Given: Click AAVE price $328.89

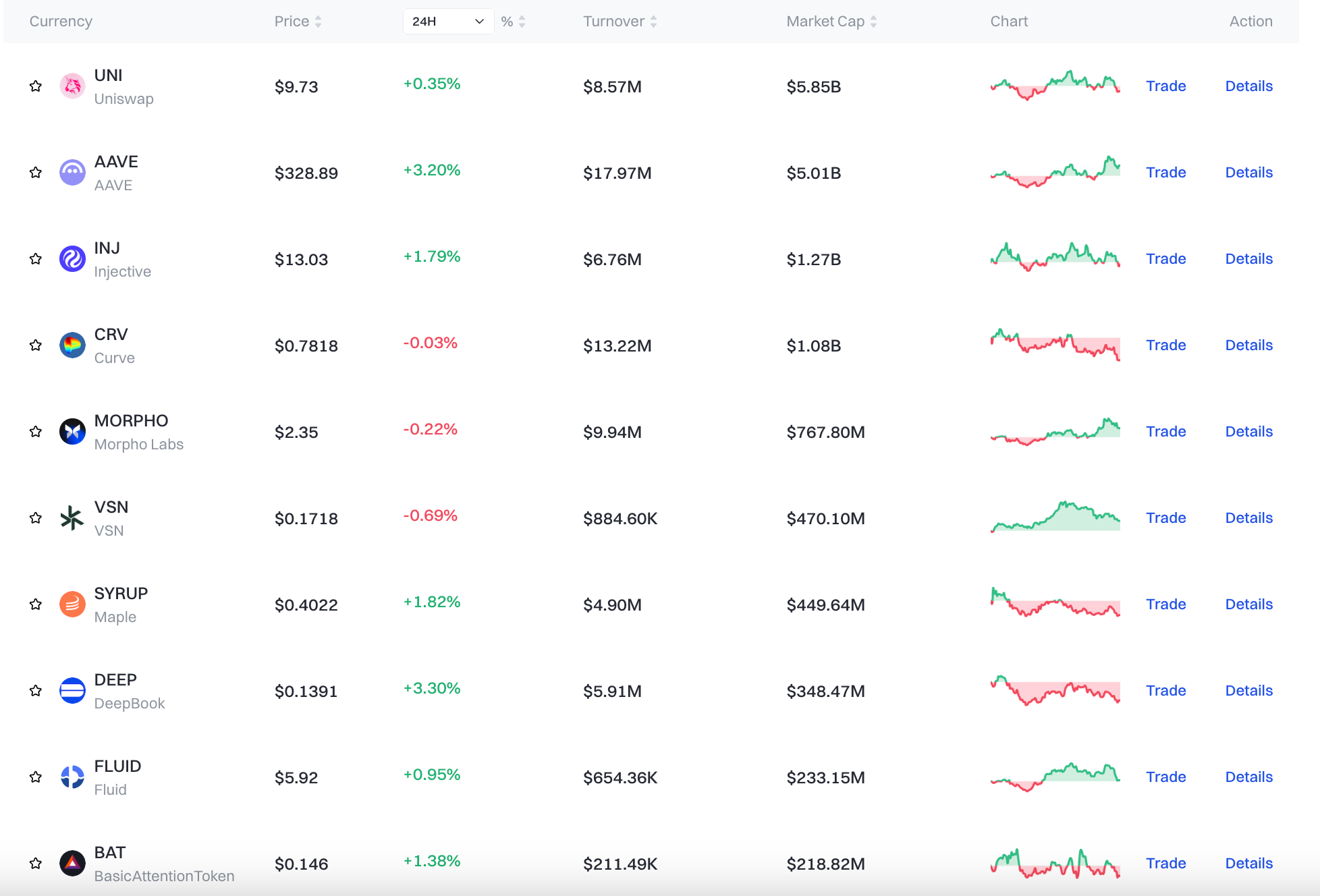Looking at the screenshot, I should point(306,173).
